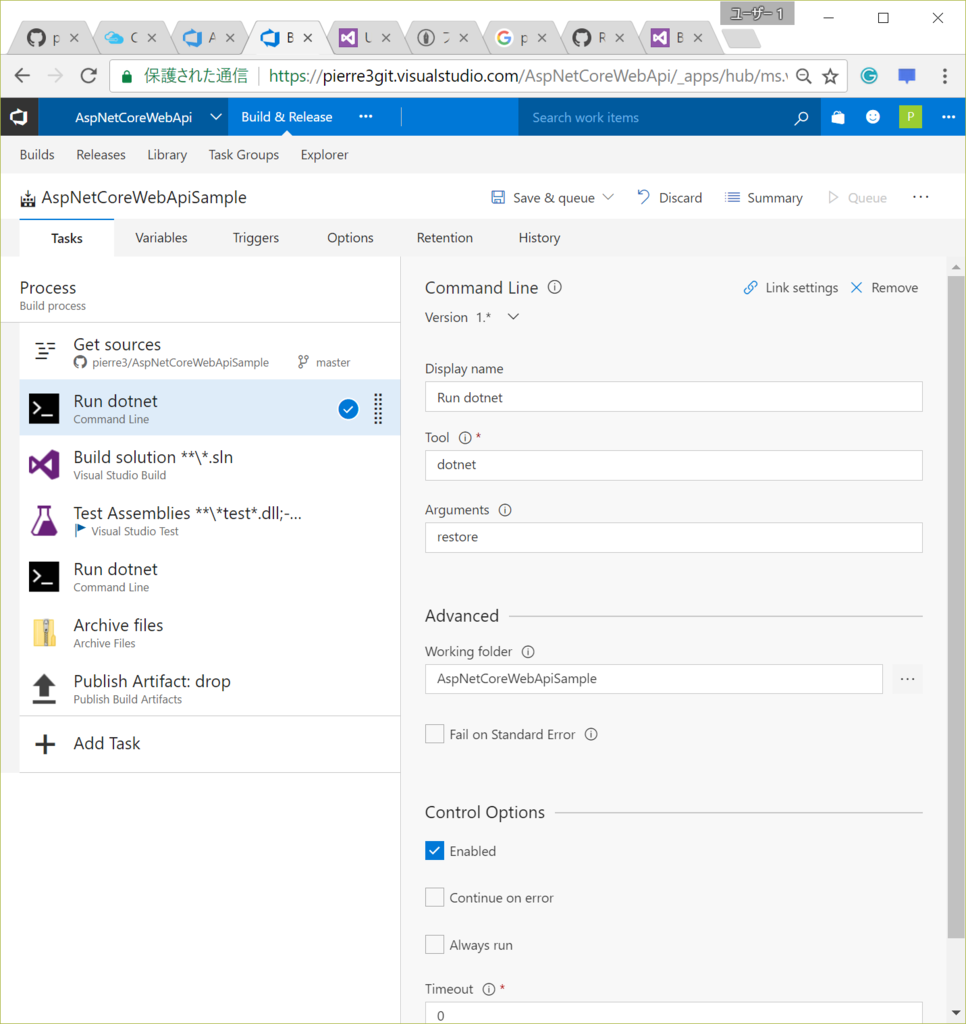
Task: Remove the Command Line task
Action: click(884, 287)
